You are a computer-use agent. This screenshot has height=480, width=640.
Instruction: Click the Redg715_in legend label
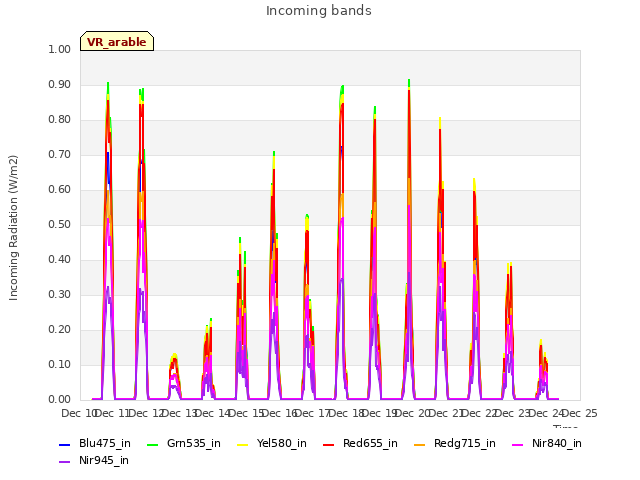click(465, 444)
